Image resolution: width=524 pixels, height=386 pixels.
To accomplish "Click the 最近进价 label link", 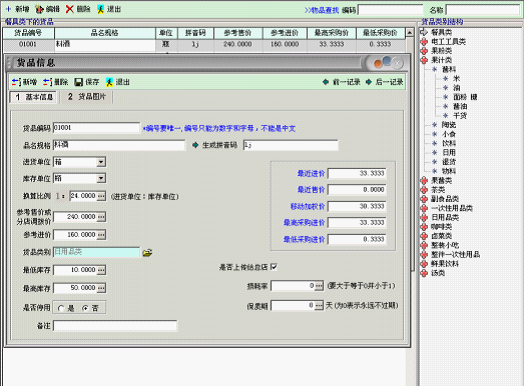I will click(x=311, y=173).
